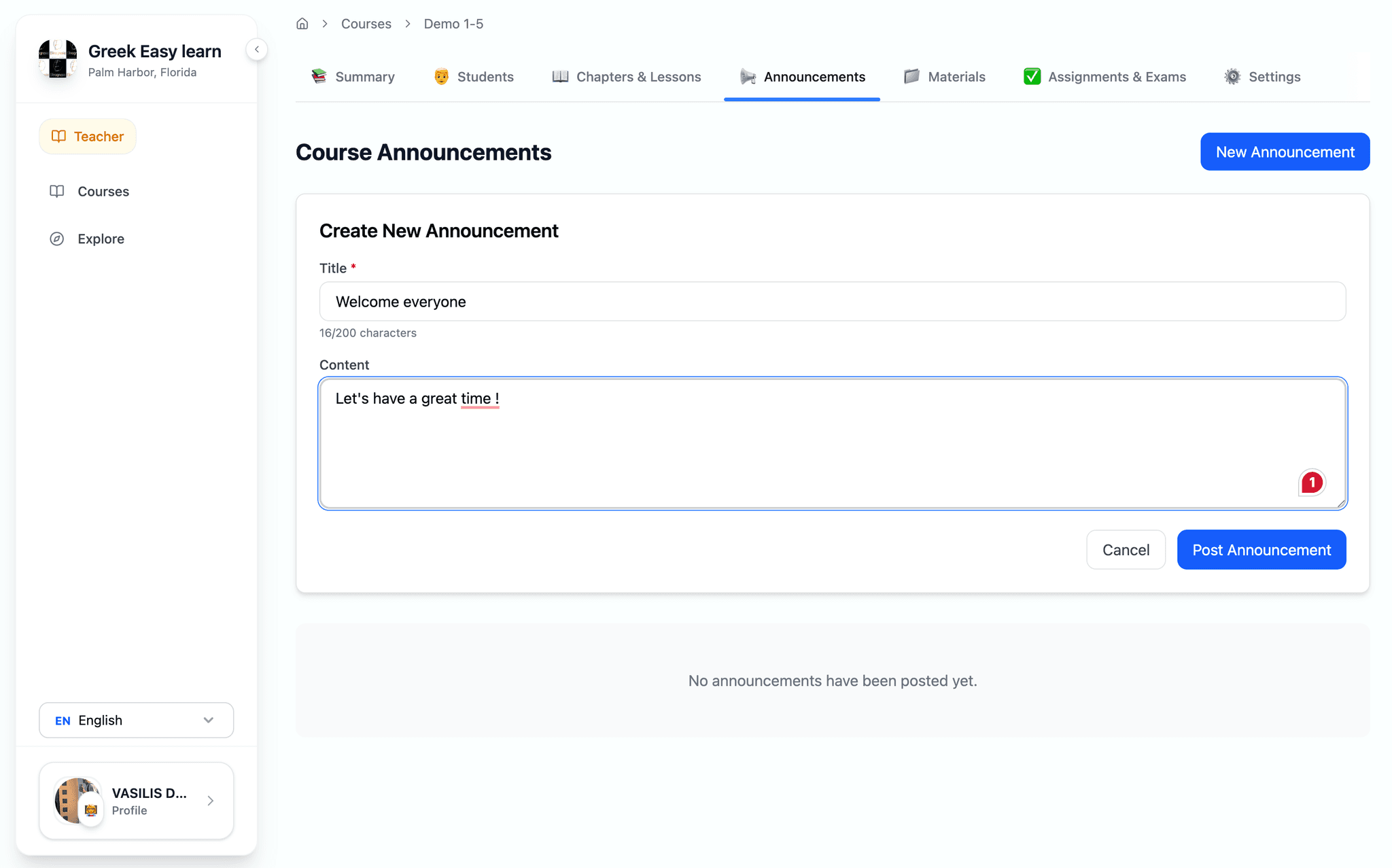The width and height of the screenshot is (1392, 868).
Task: Open the English language dropdown
Action: point(136,721)
